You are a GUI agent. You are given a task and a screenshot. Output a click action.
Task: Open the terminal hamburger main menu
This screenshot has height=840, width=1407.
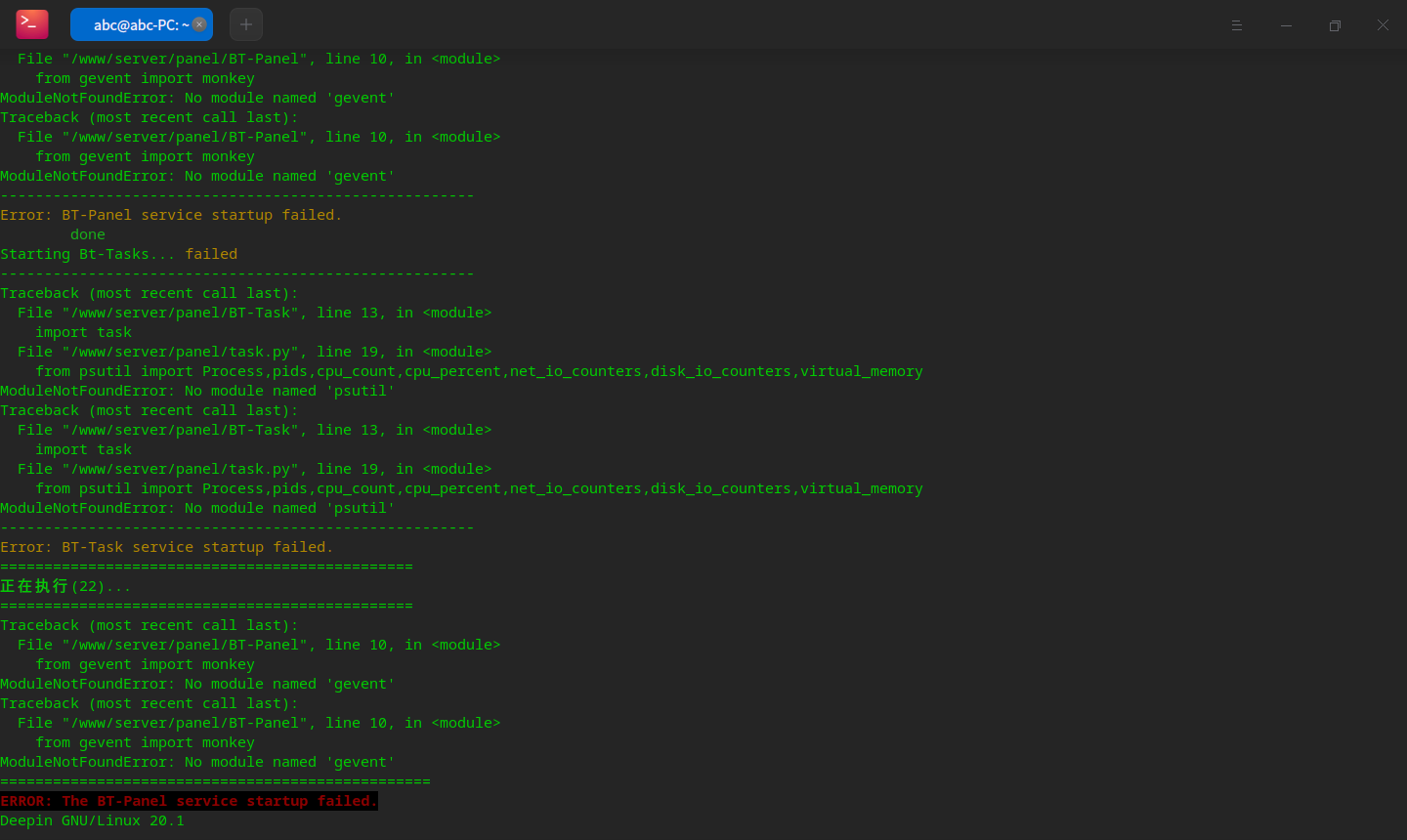click(1237, 25)
